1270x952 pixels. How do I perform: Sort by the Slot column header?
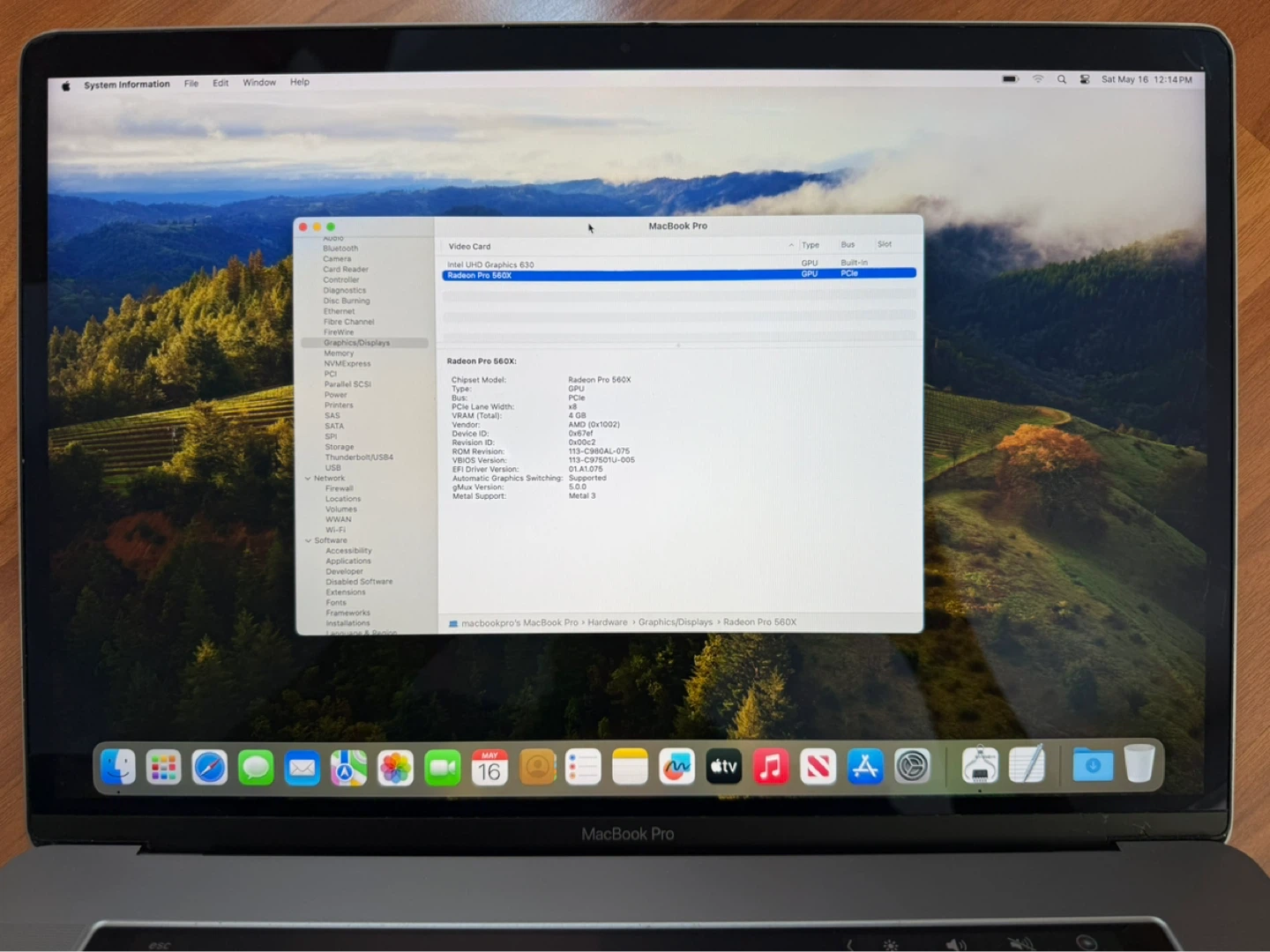pyautogui.click(x=885, y=244)
